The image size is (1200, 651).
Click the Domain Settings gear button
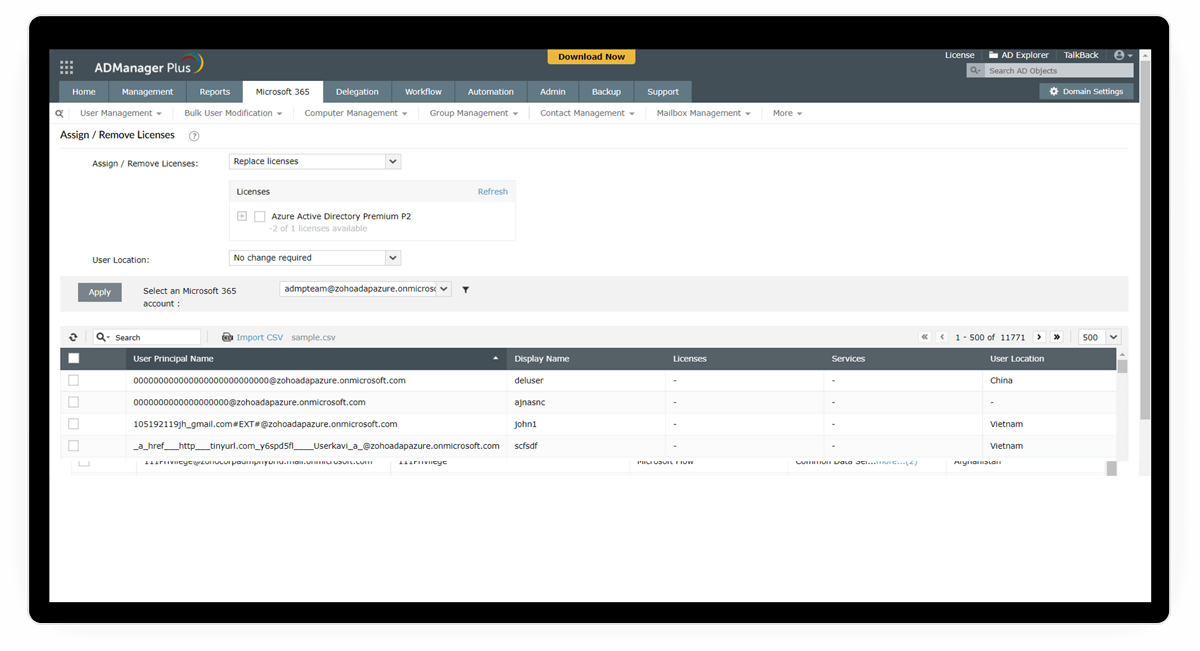(x=1086, y=91)
